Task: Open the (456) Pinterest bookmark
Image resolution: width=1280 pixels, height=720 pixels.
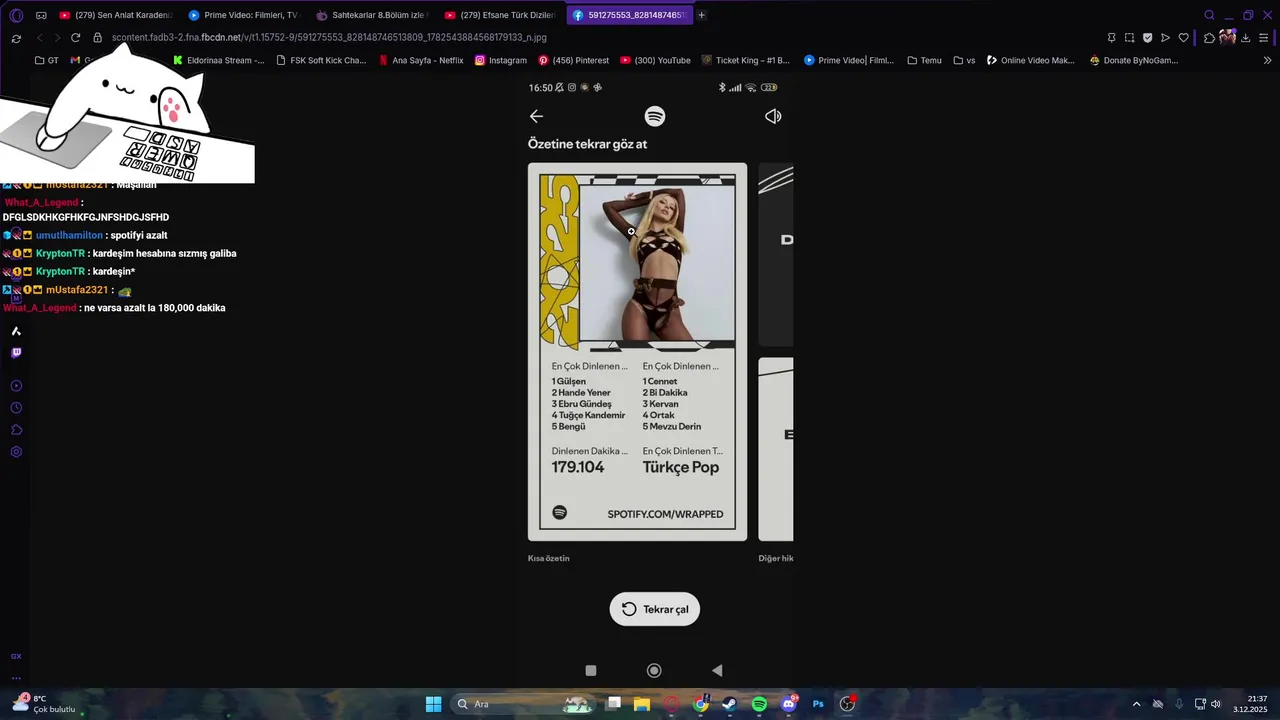Action: click(573, 60)
